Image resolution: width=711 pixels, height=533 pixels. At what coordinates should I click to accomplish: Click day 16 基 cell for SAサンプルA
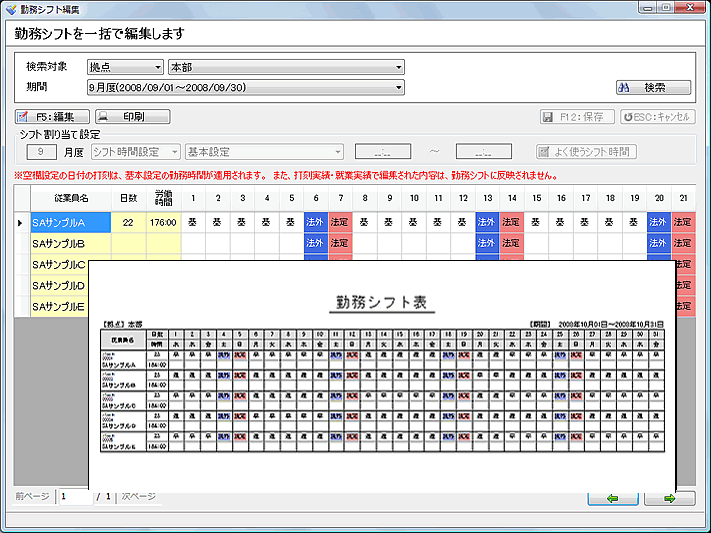point(560,223)
